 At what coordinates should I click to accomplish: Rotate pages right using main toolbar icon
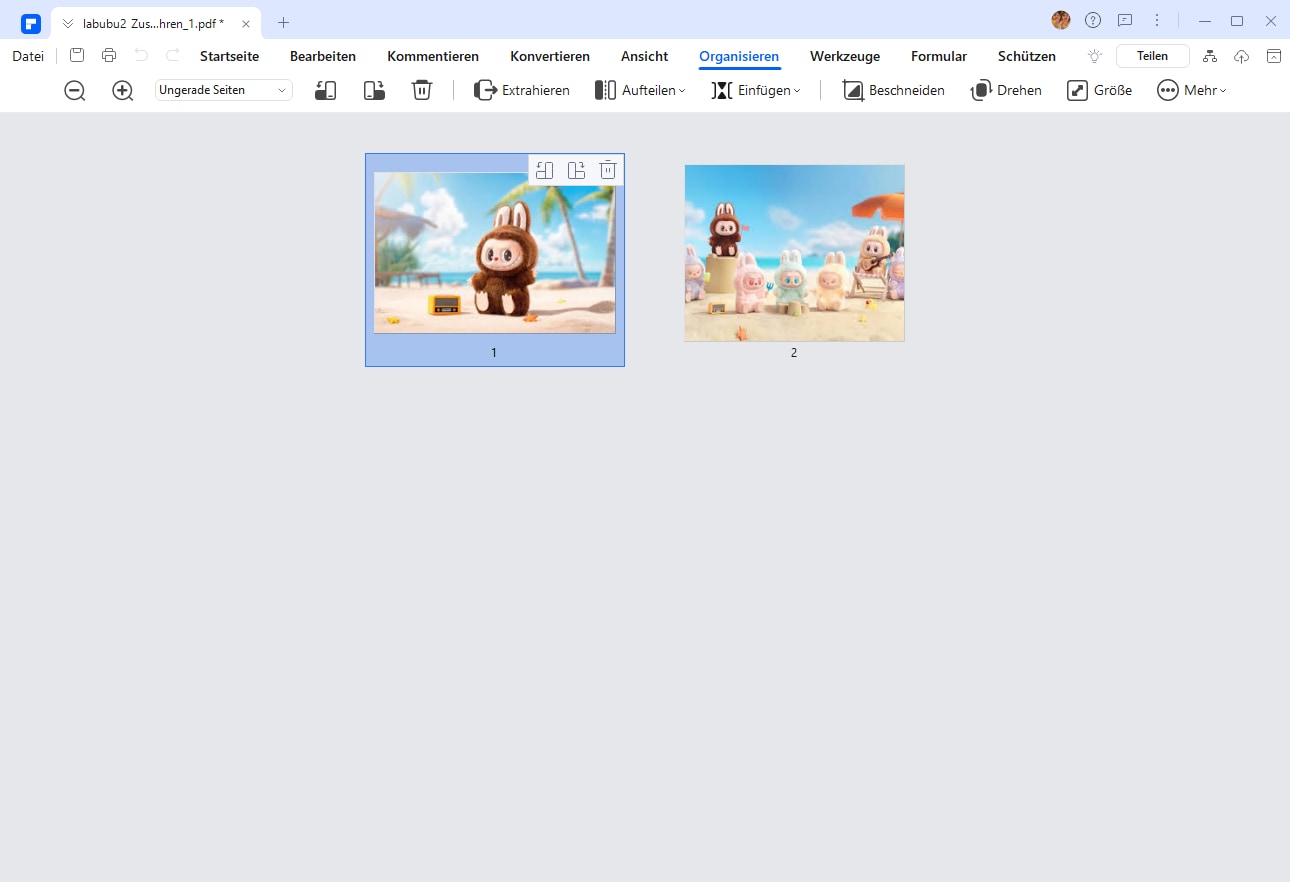(374, 90)
